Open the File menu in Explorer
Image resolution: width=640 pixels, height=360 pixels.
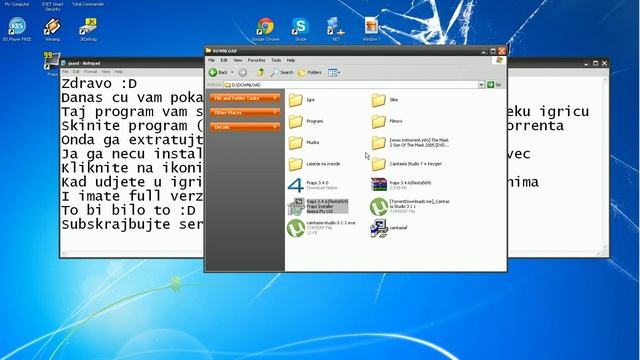pyautogui.click(x=211, y=60)
